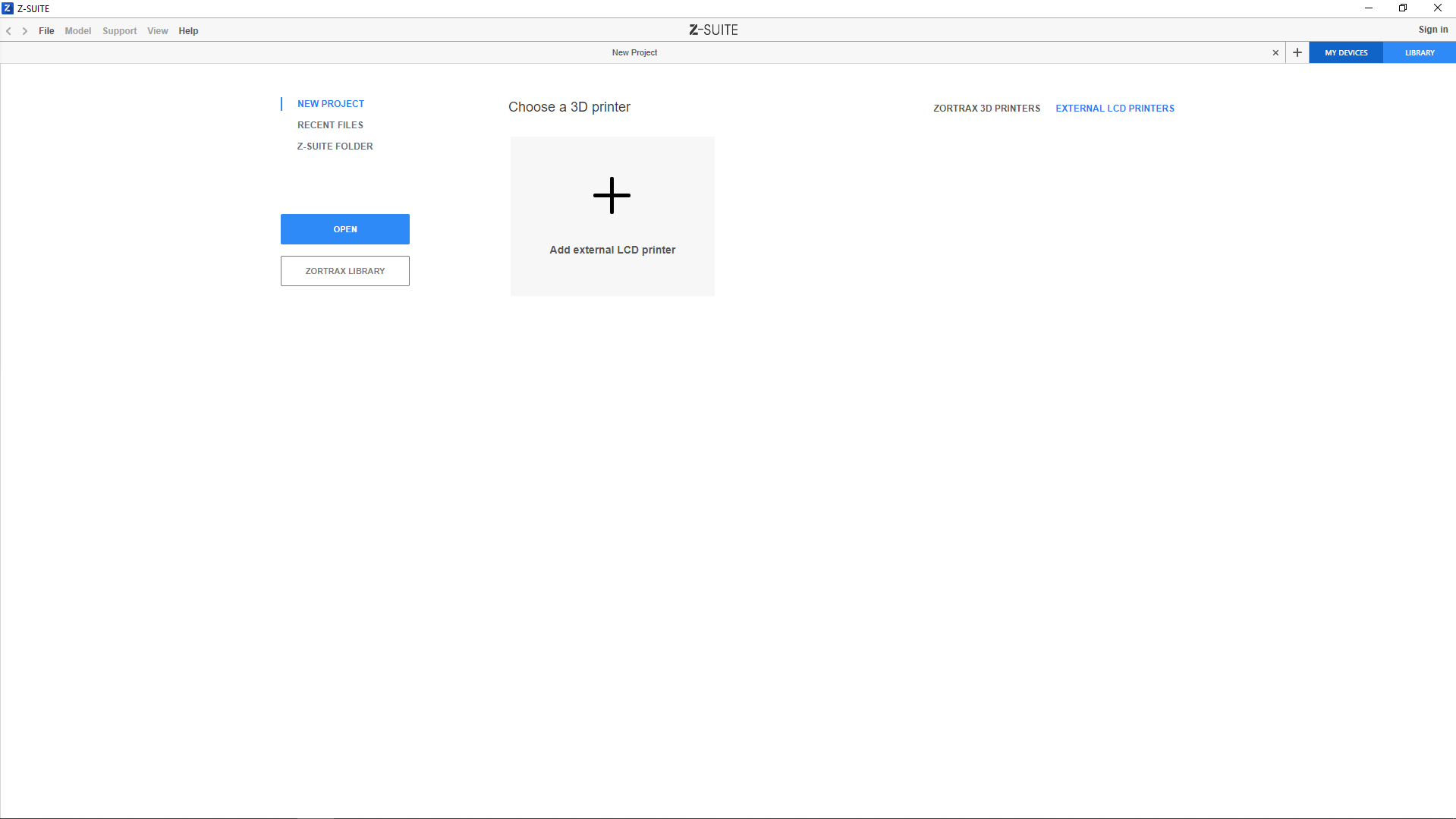Select the New Project tab
The image size is (1456, 819).
[x=634, y=52]
